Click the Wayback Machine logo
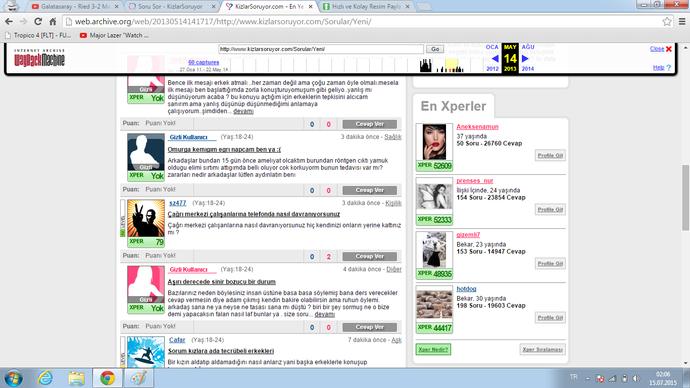This screenshot has width=690, height=388. pyautogui.click(x=39, y=58)
